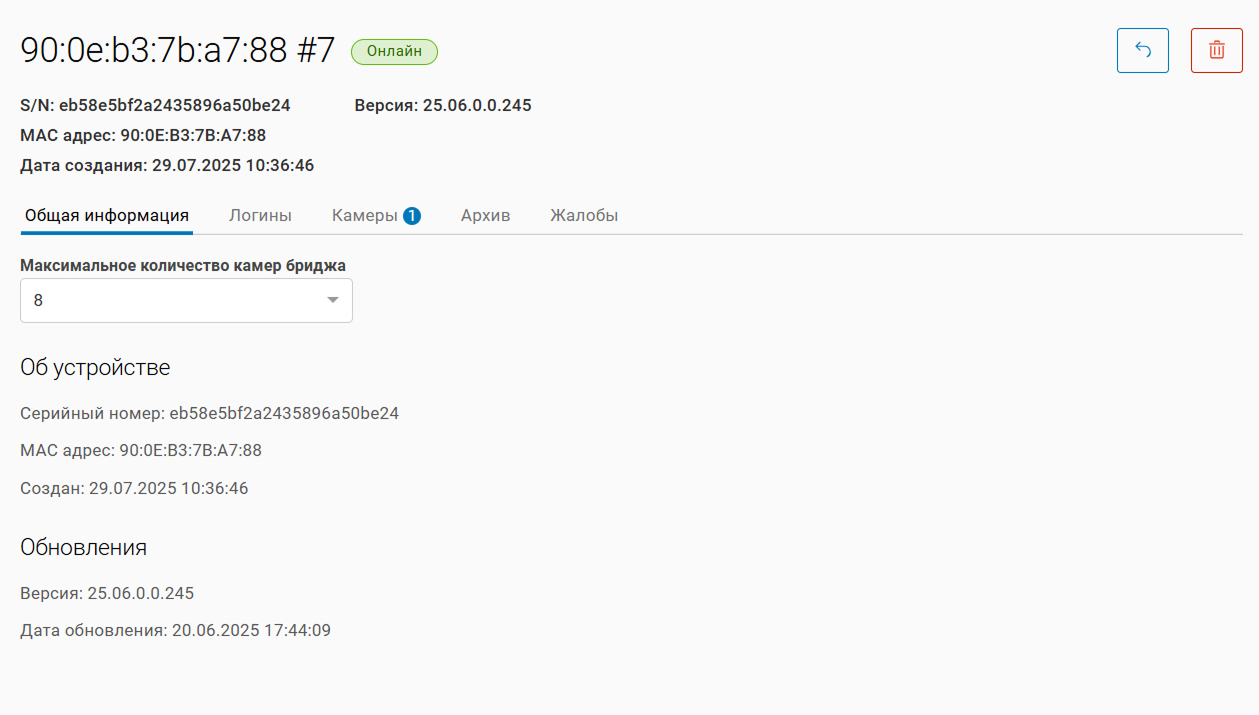Image resolution: width=1259 pixels, height=715 pixels.
Task: Click the Онлайн status badge
Action: coord(394,51)
